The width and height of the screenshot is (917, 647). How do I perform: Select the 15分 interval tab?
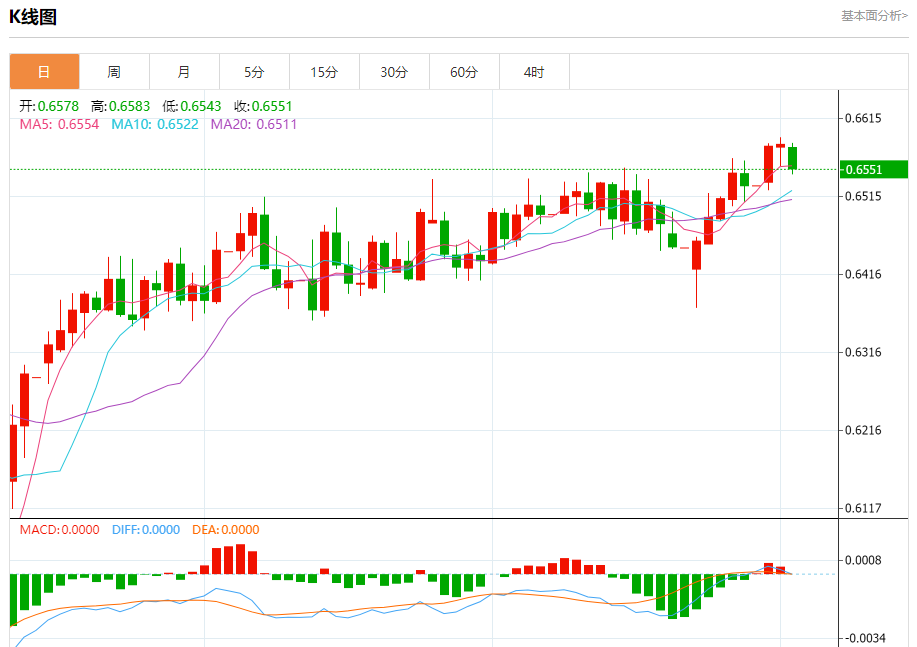coord(325,72)
